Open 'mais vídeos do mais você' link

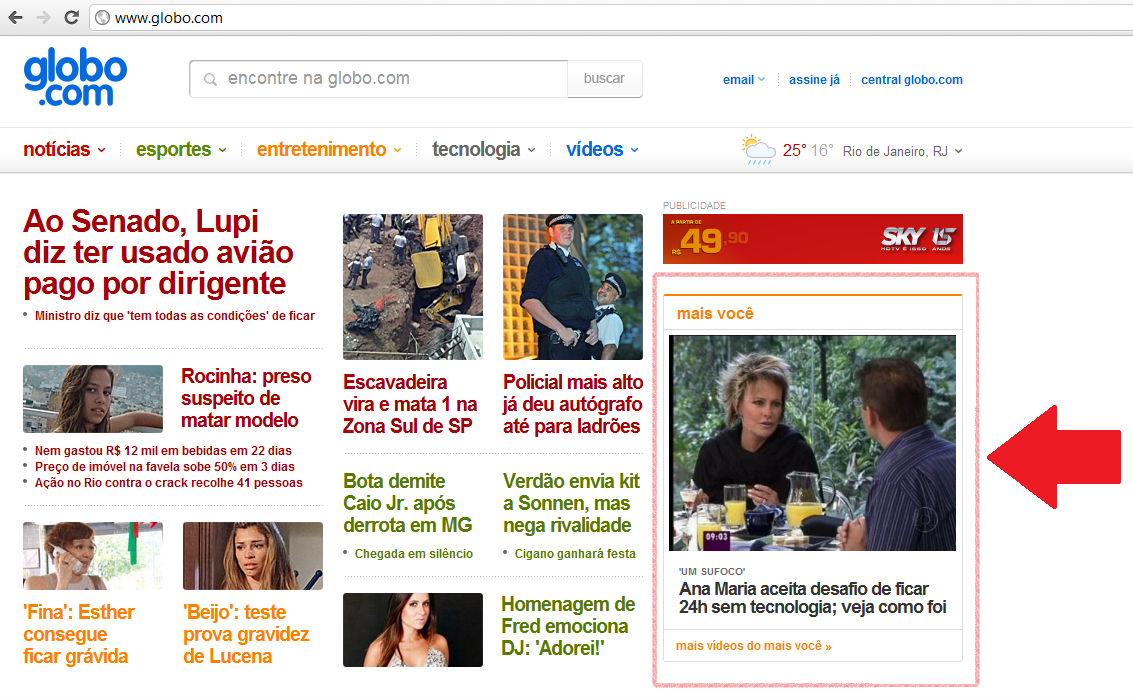pos(753,646)
